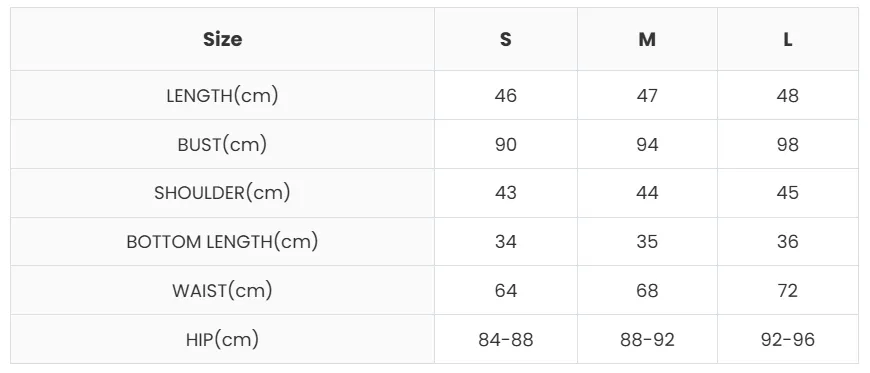Image resolution: width=870 pixels, height=373 pixels.
Task: Select the S size header
Action: (x=505, y=39)
